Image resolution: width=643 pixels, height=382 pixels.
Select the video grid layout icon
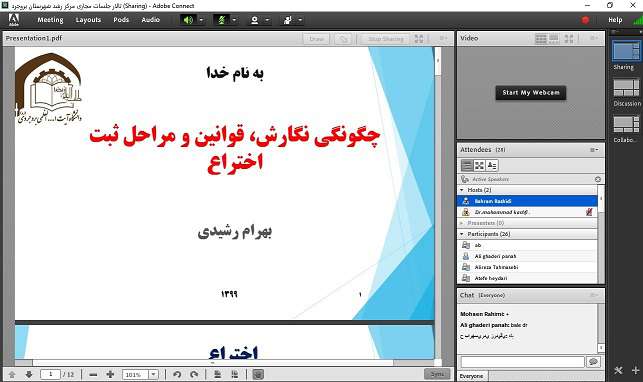click(541, 39)
